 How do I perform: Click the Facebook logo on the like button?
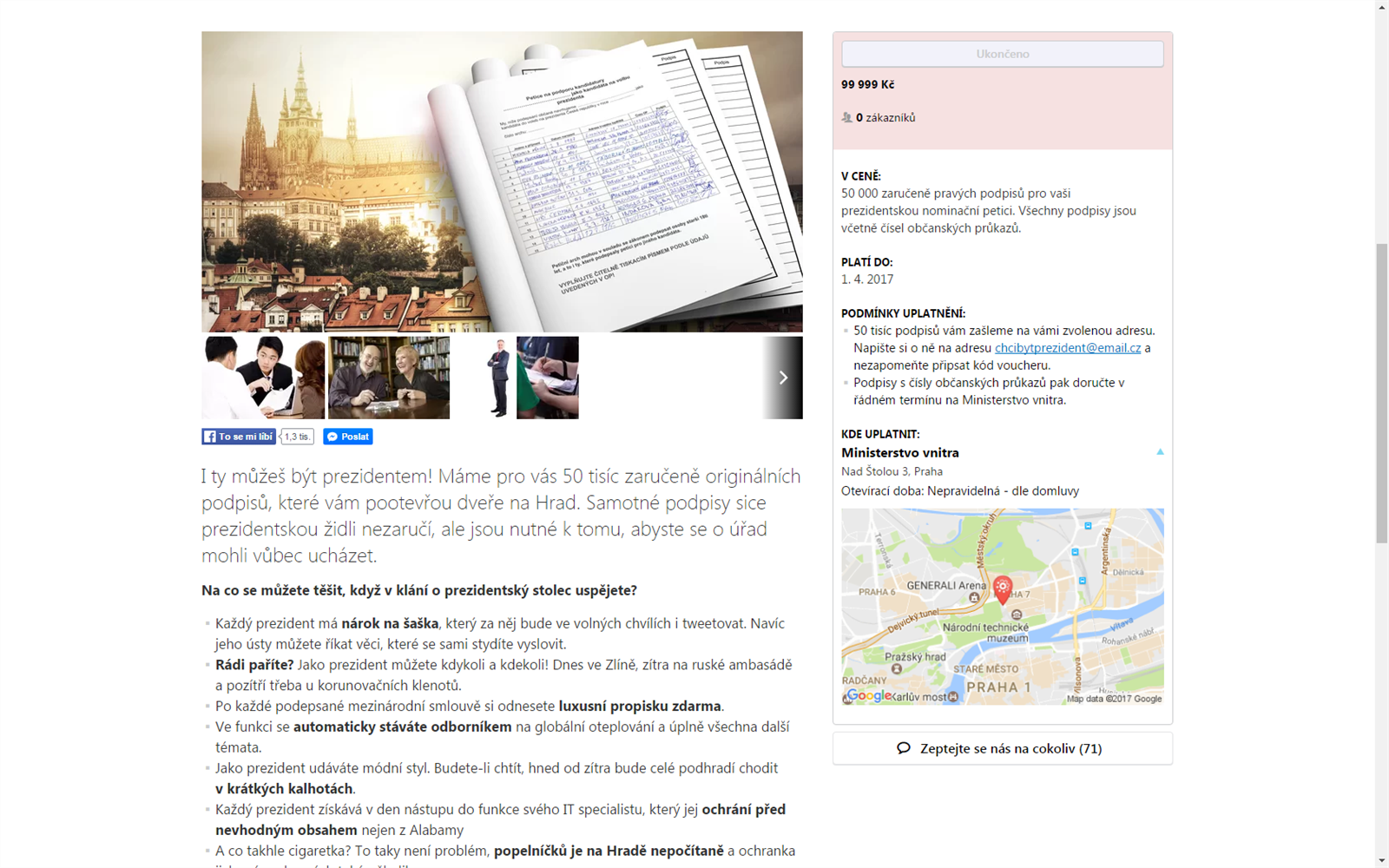click(x=209, y=437)
